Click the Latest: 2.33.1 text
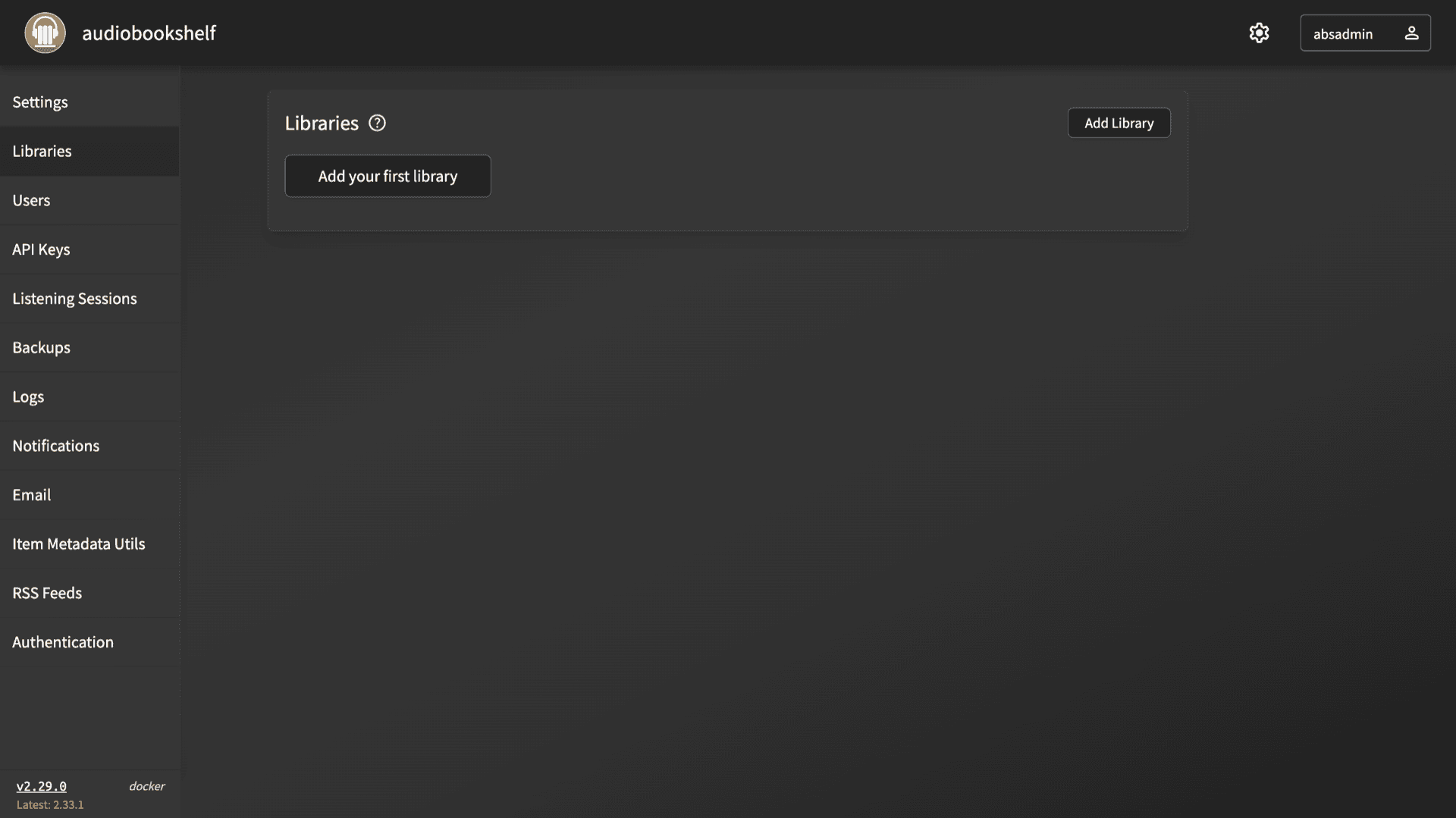1456x818 pixels. pyautogui.click(x=50, y=805)
